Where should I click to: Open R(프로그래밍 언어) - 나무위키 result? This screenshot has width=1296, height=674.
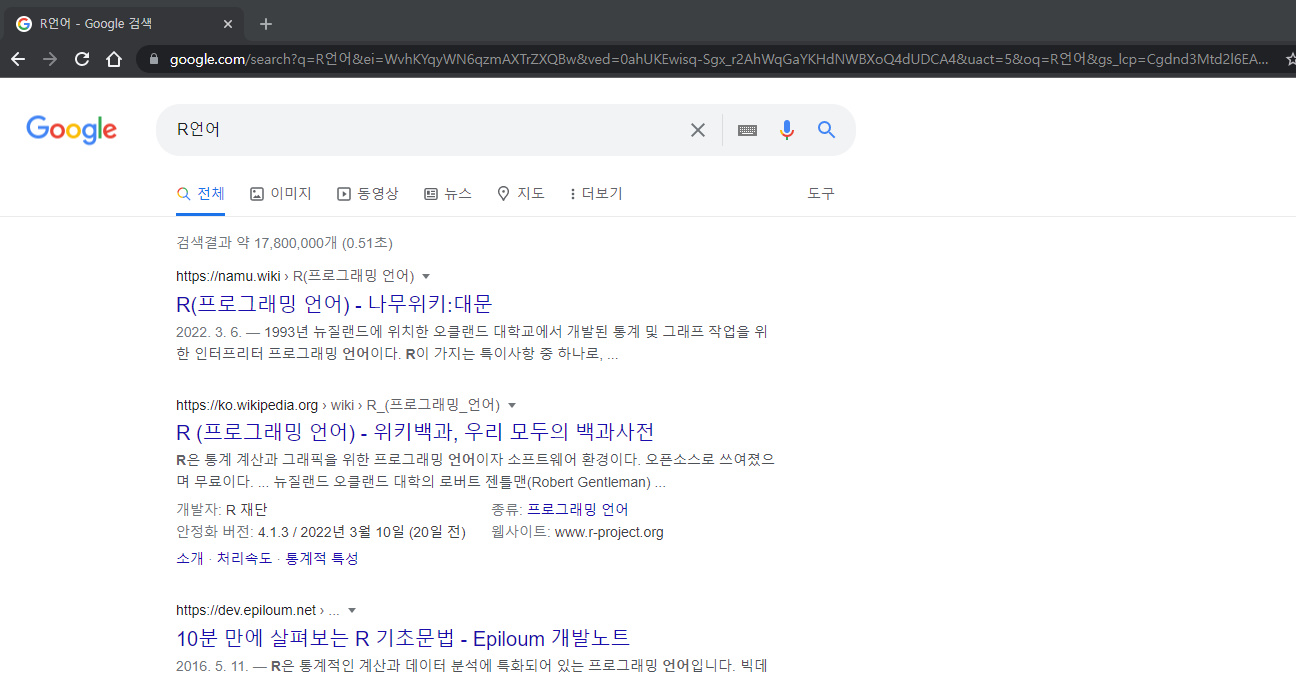tap(334, 303)
